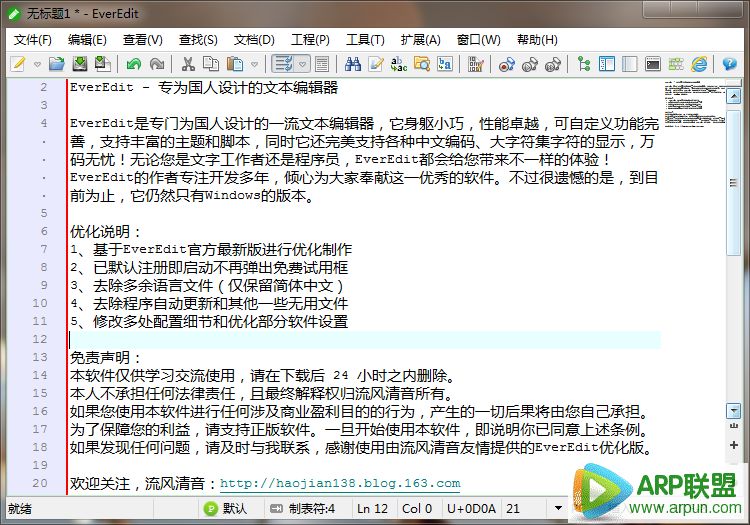Open the Replace text tool (abc icon)
750x525 pixels.
(x=398, y=64)
